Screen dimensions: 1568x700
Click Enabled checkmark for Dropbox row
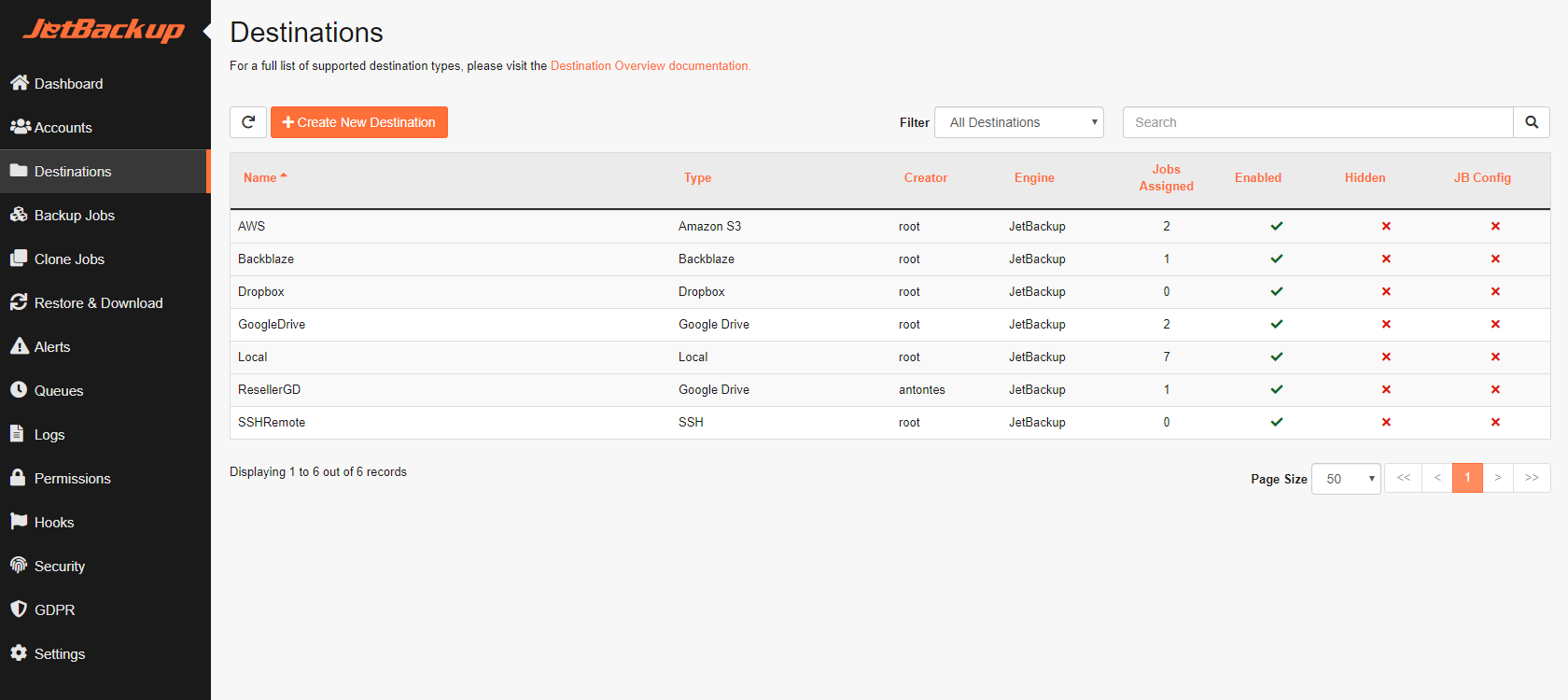pos(1277,291)
